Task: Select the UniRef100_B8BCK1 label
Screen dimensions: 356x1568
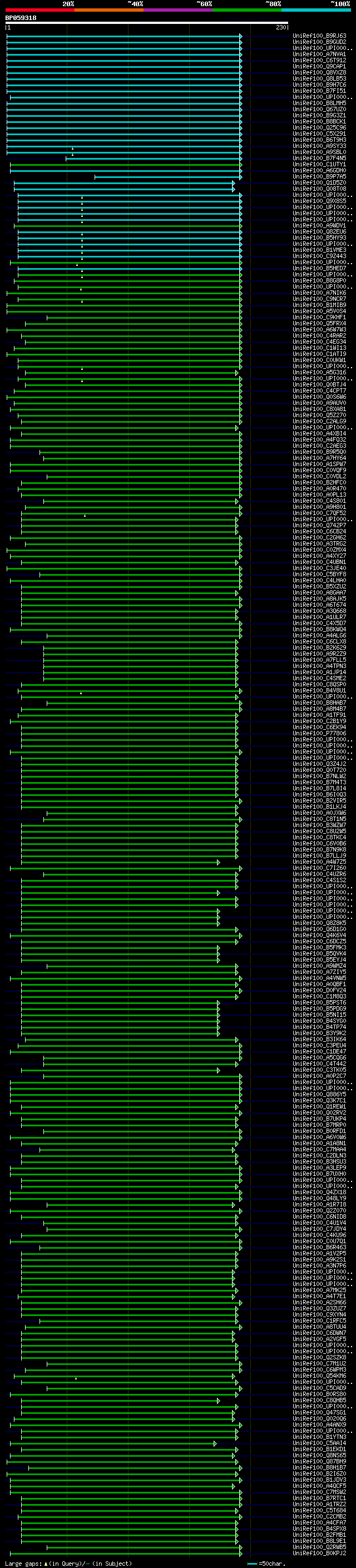Action: pos(319,122)
